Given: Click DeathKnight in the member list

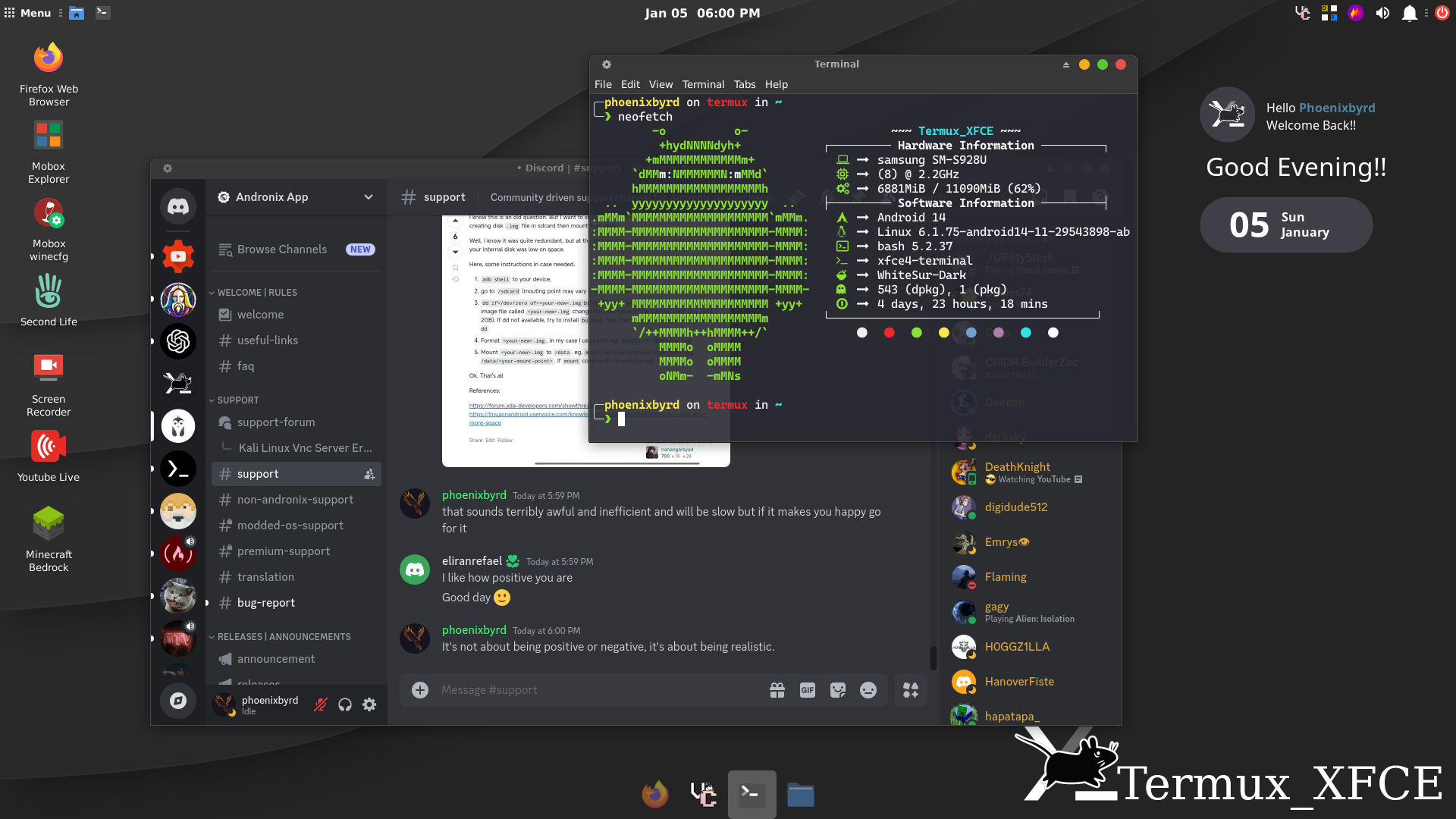Looking at the screenshot, I should click(x=1031, y=472).
